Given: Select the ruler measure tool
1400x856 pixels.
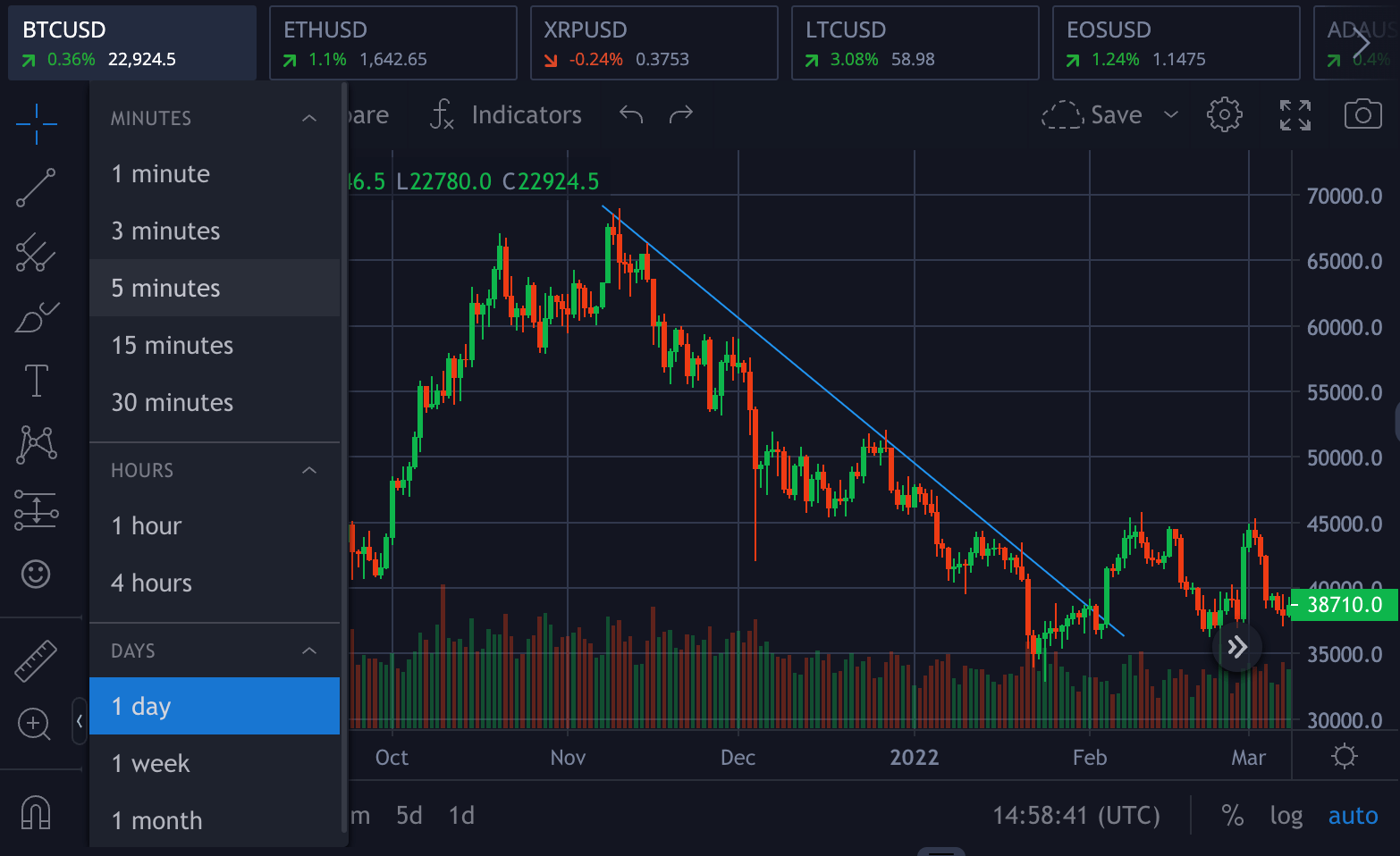Looking at the screenshot, I should 36,661.
